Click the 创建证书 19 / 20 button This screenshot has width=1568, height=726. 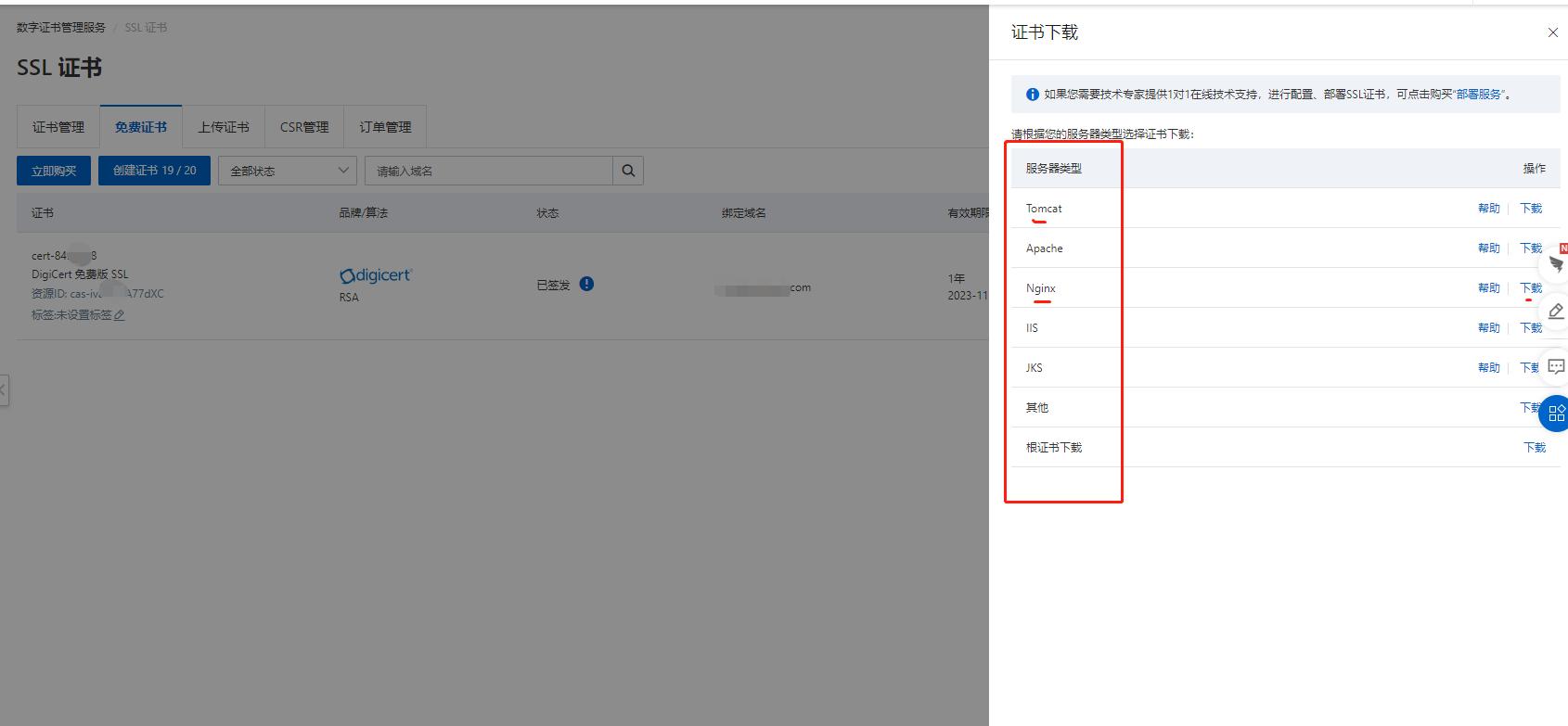point(155,171)
